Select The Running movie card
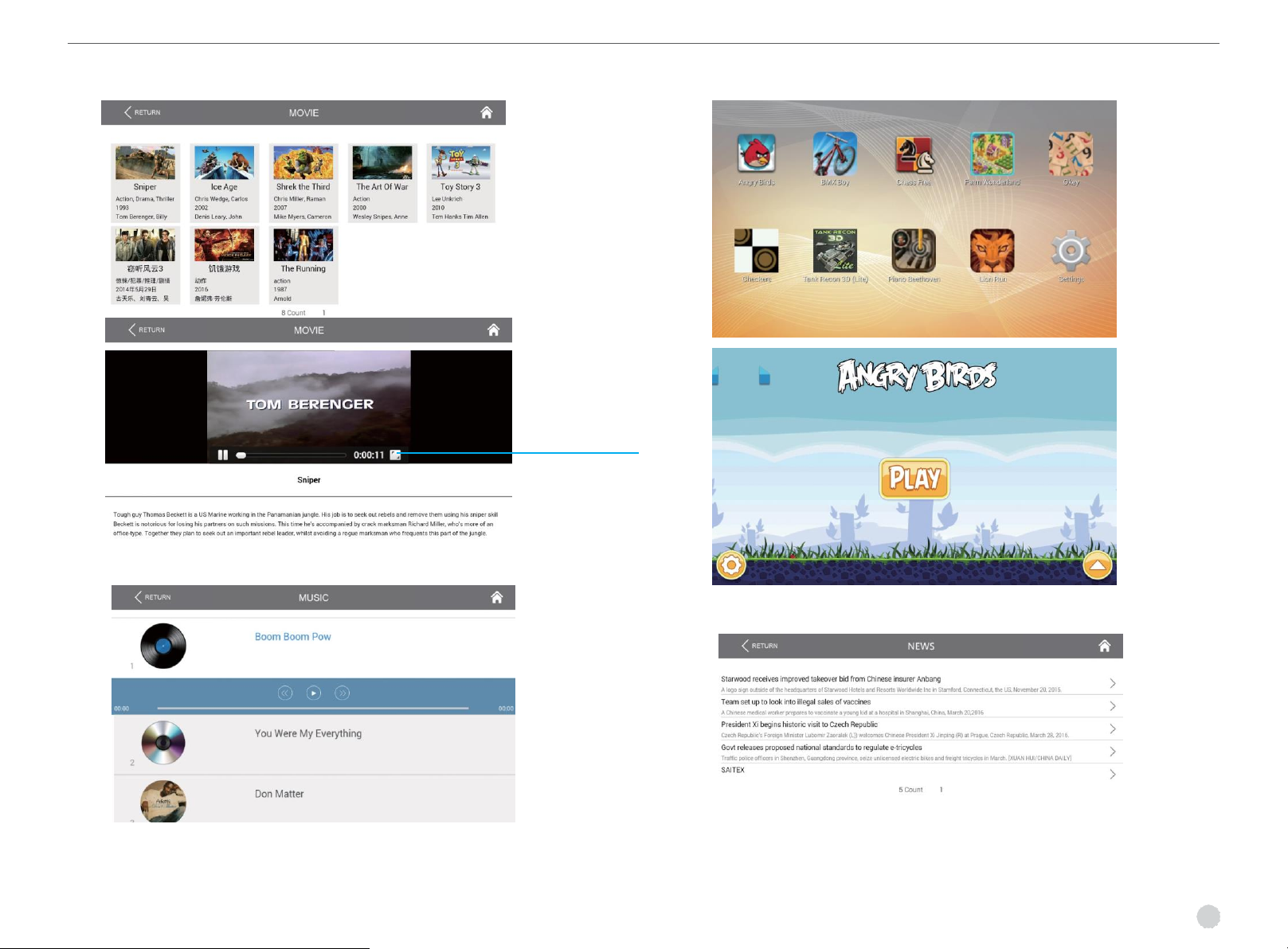 pos(303,265)
